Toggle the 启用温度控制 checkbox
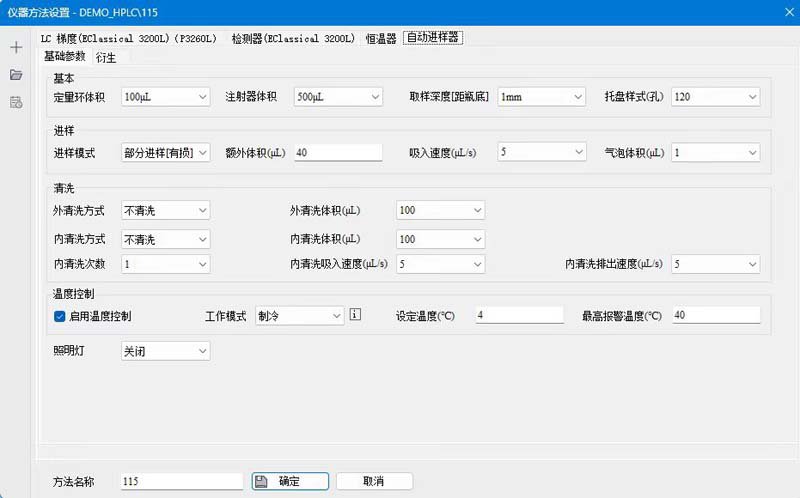The height and width of the screenshot is (498, 800). (x=59, y=316)
